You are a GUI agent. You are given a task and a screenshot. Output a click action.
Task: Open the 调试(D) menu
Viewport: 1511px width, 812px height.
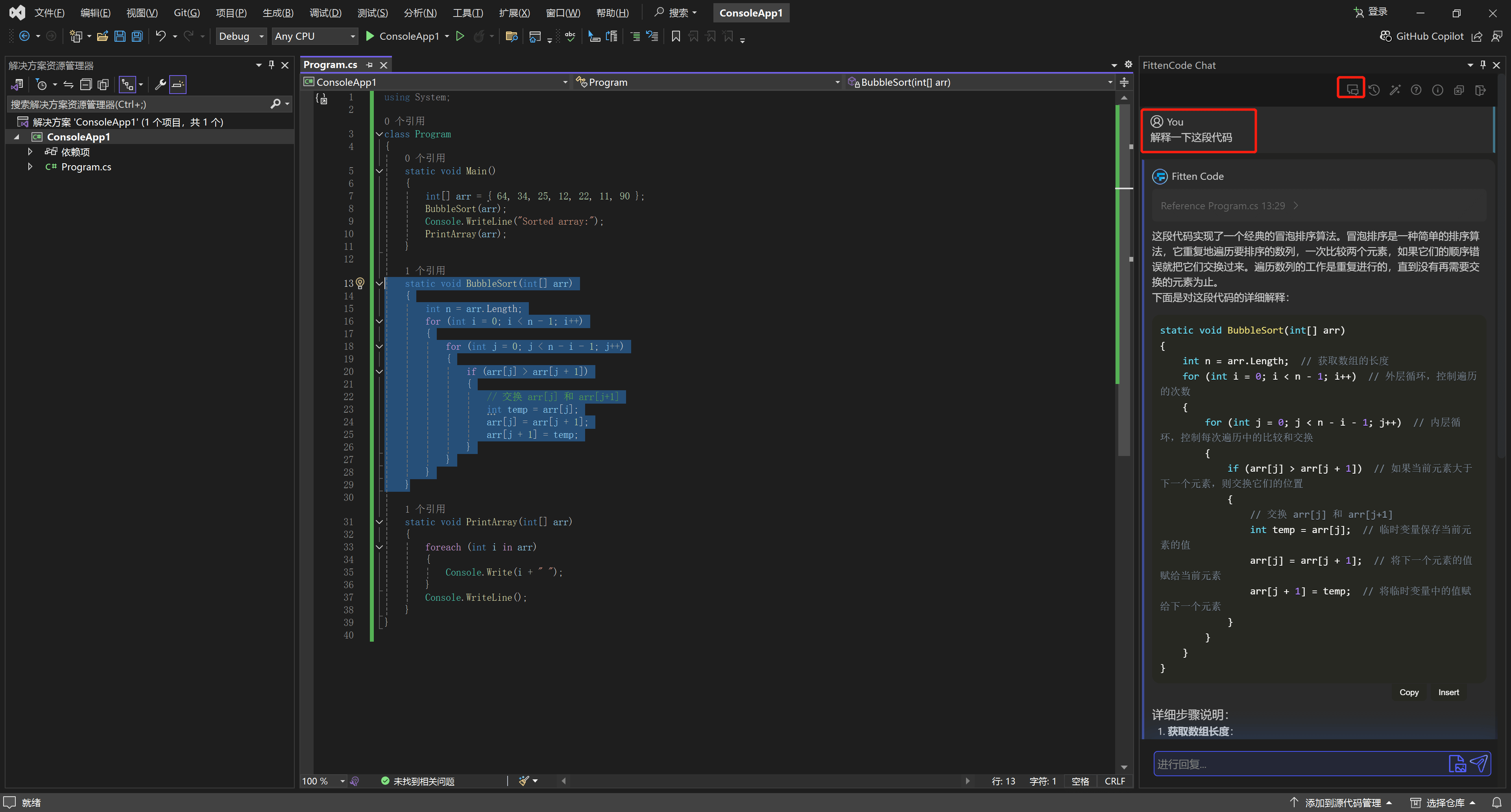(x=325, y=12)
